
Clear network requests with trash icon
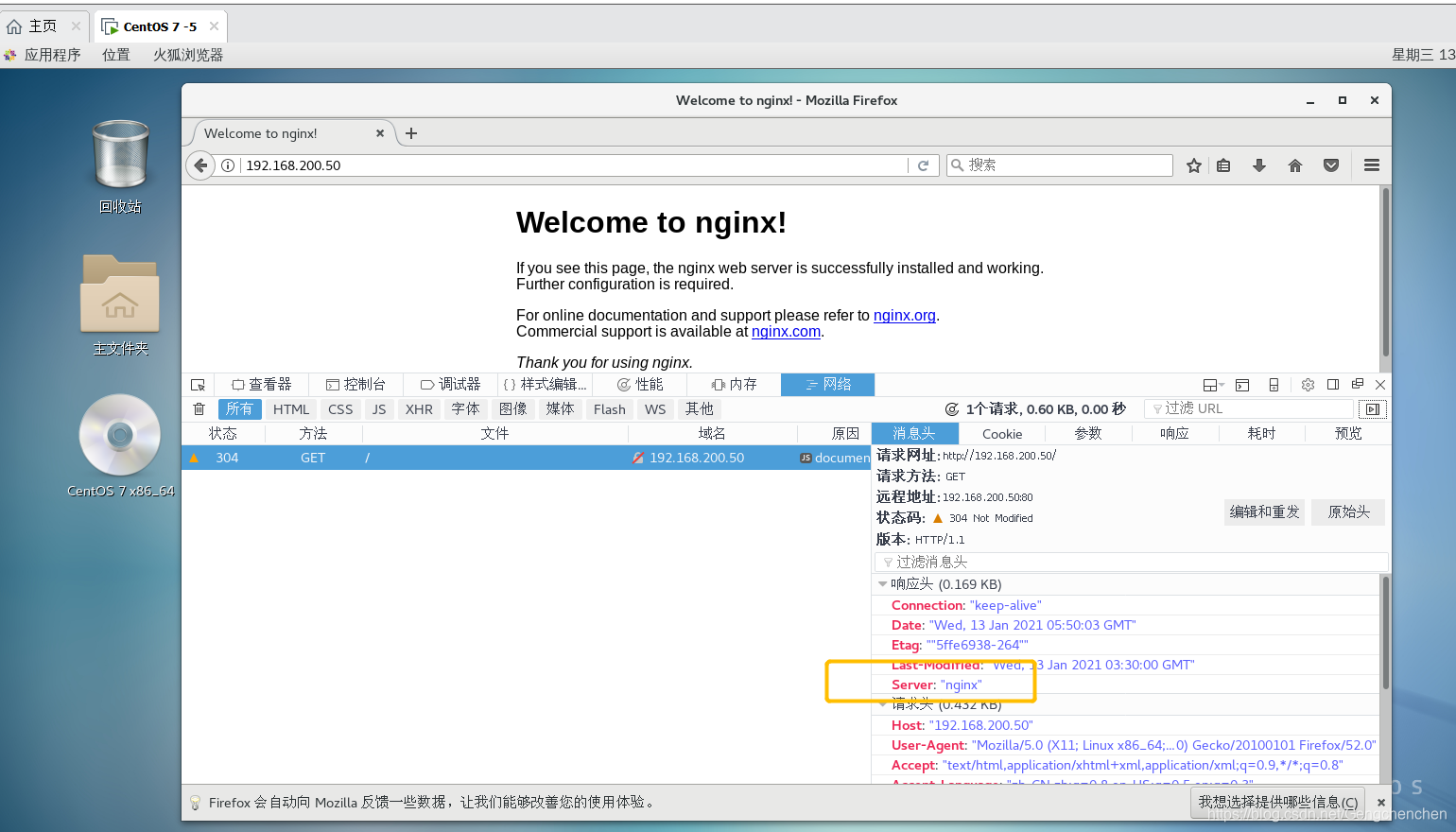199,409
